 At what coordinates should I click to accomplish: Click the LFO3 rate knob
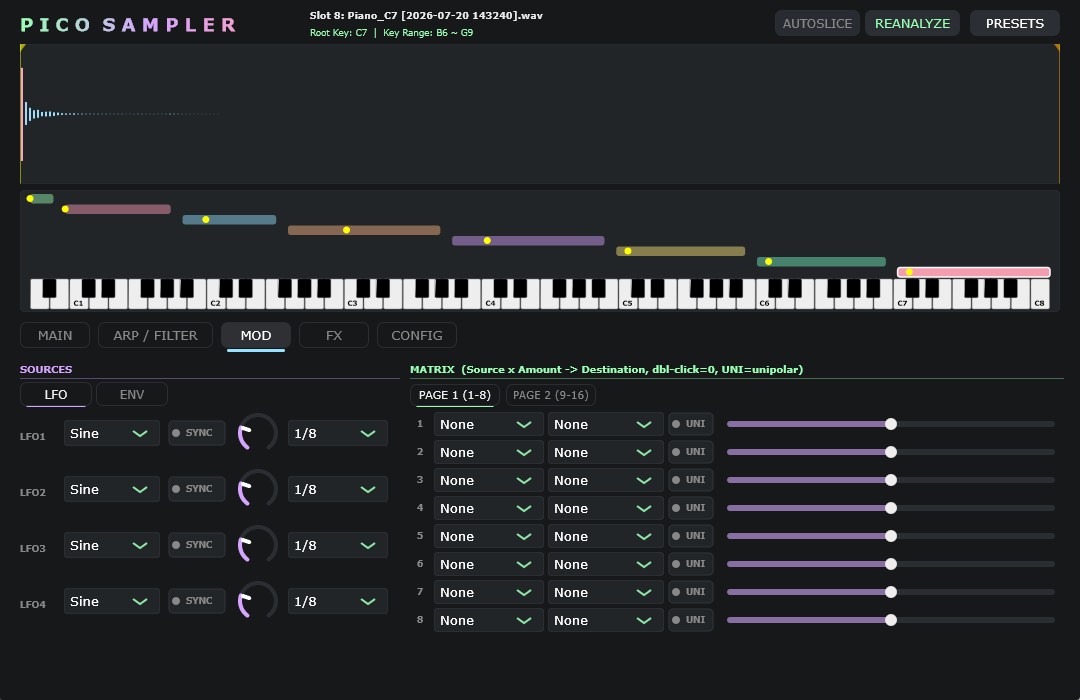257,545
